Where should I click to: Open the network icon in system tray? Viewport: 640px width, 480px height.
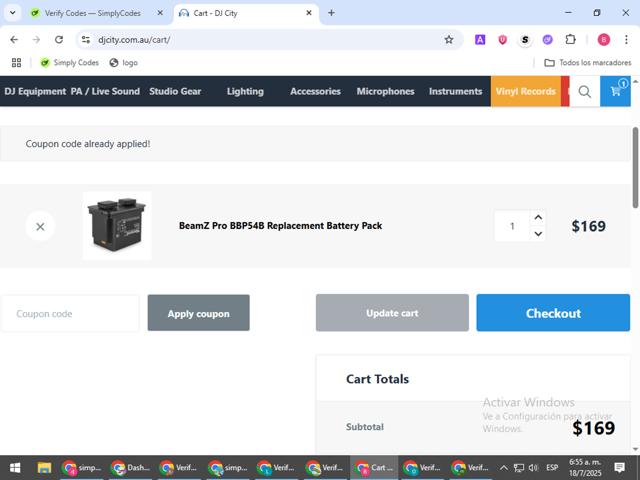(x=519, y=468)
